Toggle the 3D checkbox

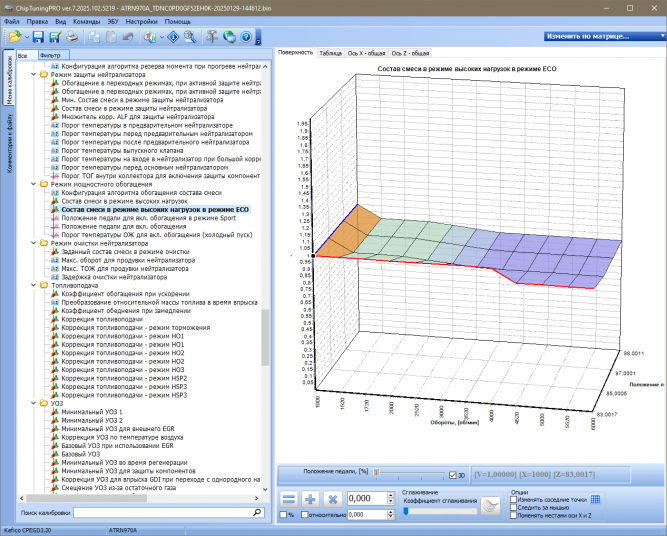pyautogui.click(x=453, y=475)
